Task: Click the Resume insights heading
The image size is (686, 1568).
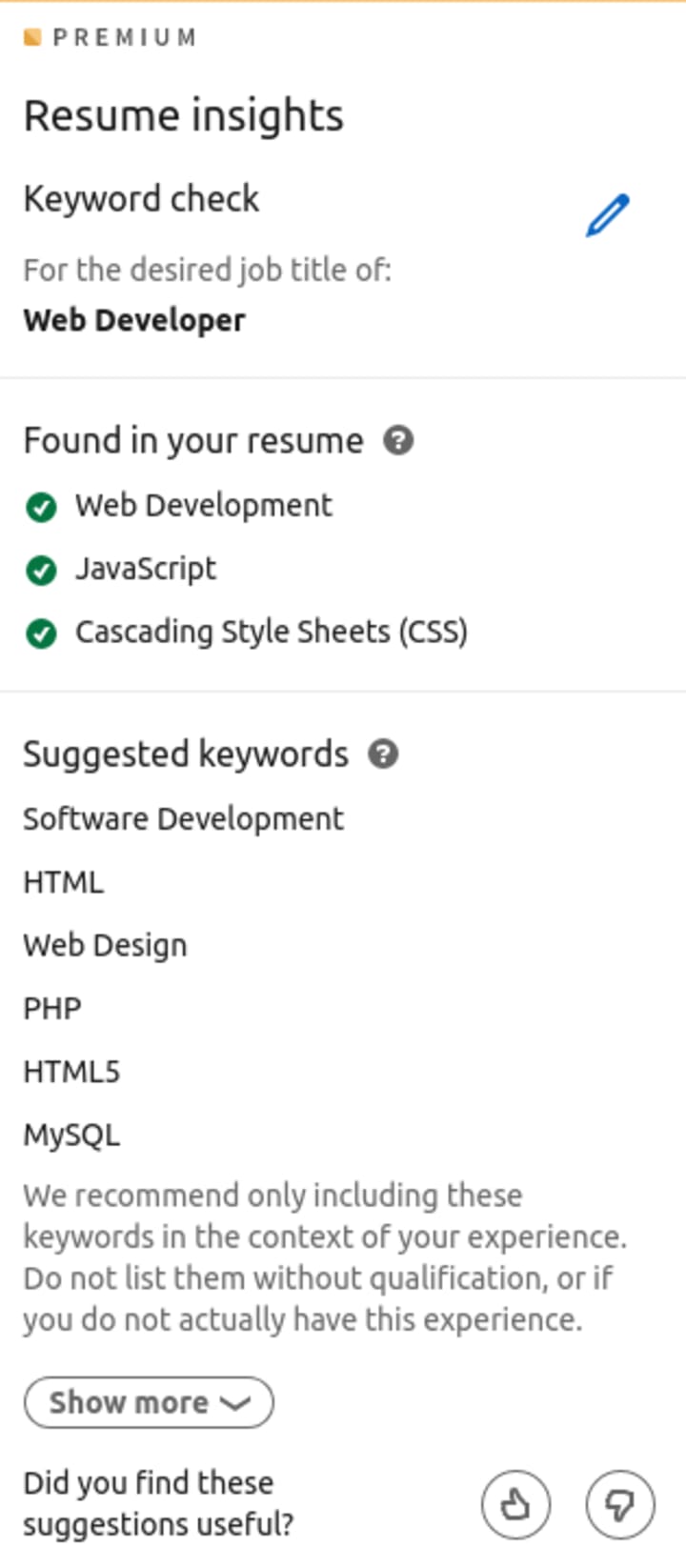Action: point(183,116)
